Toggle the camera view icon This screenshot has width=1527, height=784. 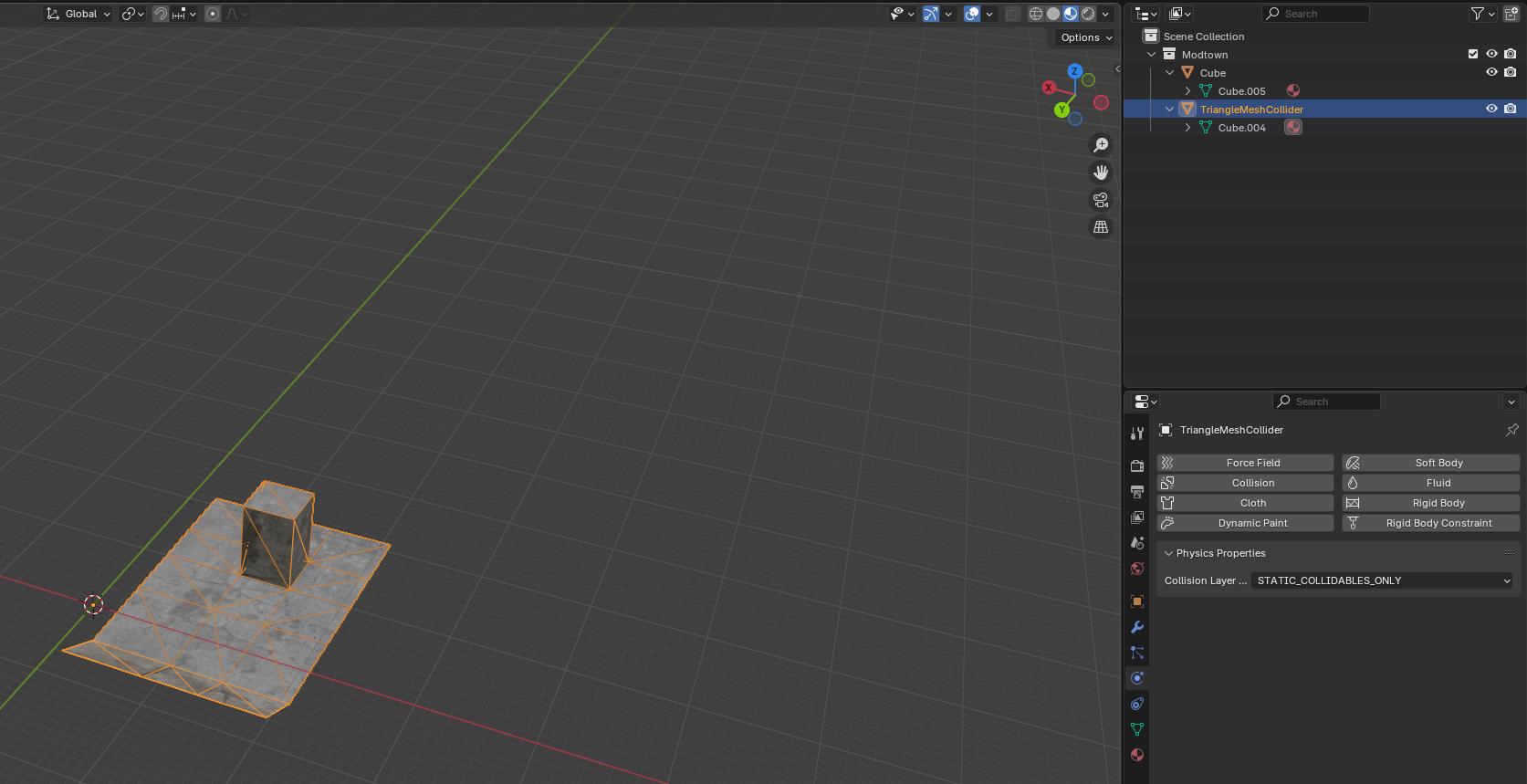click(x=1101, y=200)
